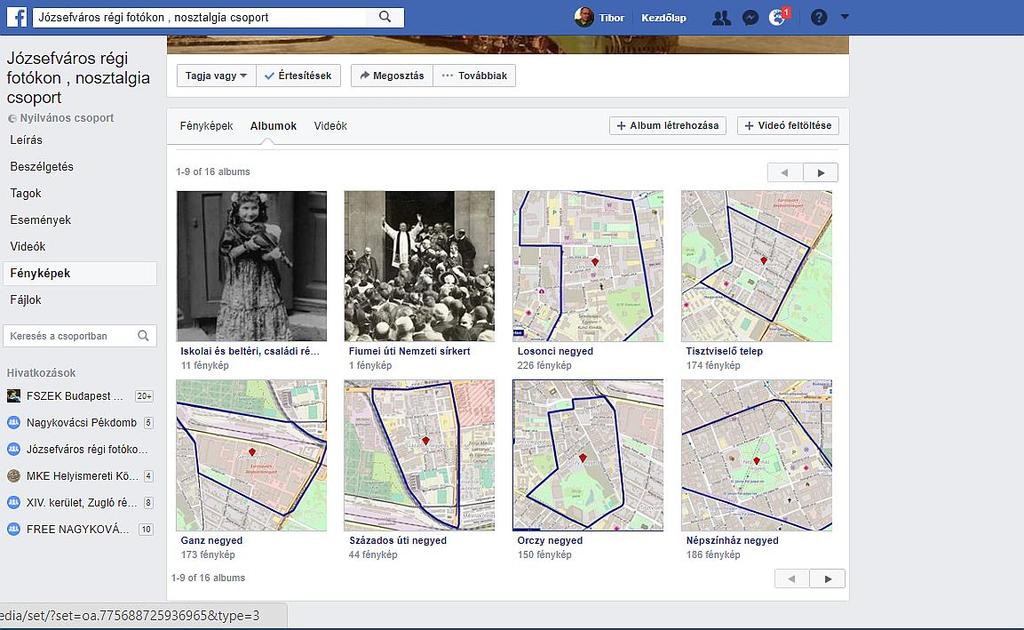Select Fényképek in the sidebar
Image resolution: width=1024 pixels, height=630 pixels.
point(80,274)
